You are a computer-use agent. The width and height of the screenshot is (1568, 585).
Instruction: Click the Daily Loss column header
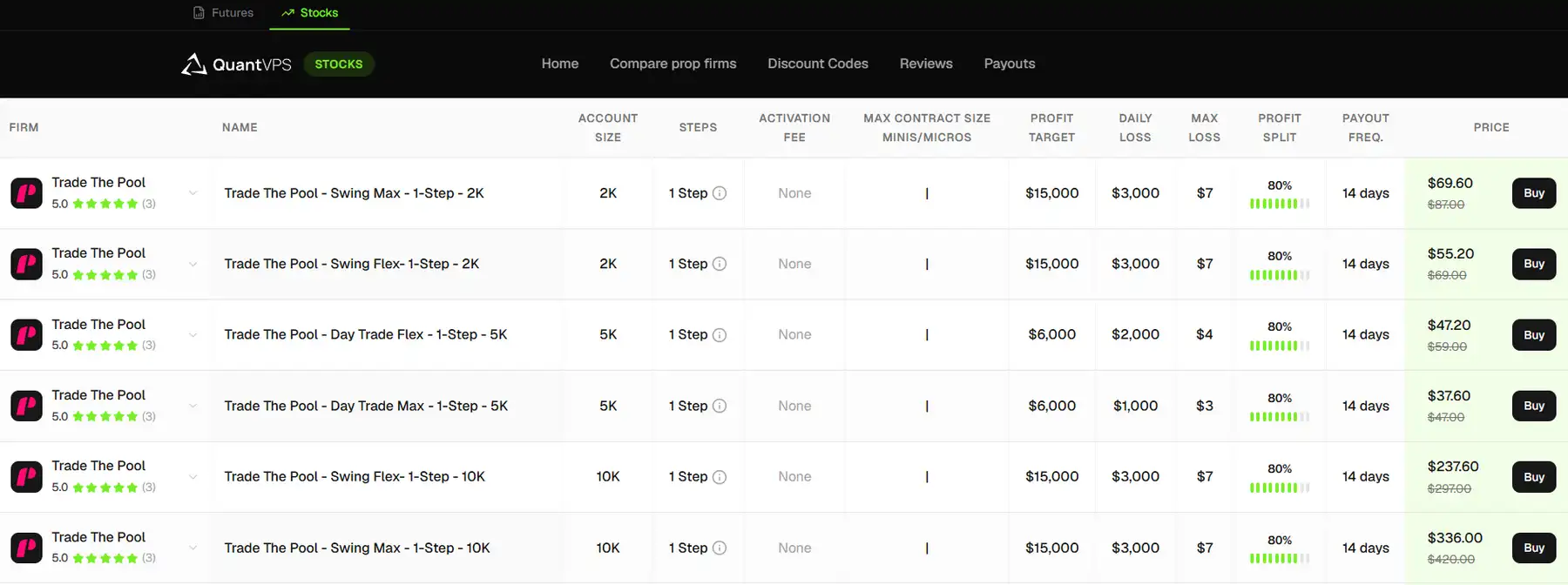click(1135, 128)
